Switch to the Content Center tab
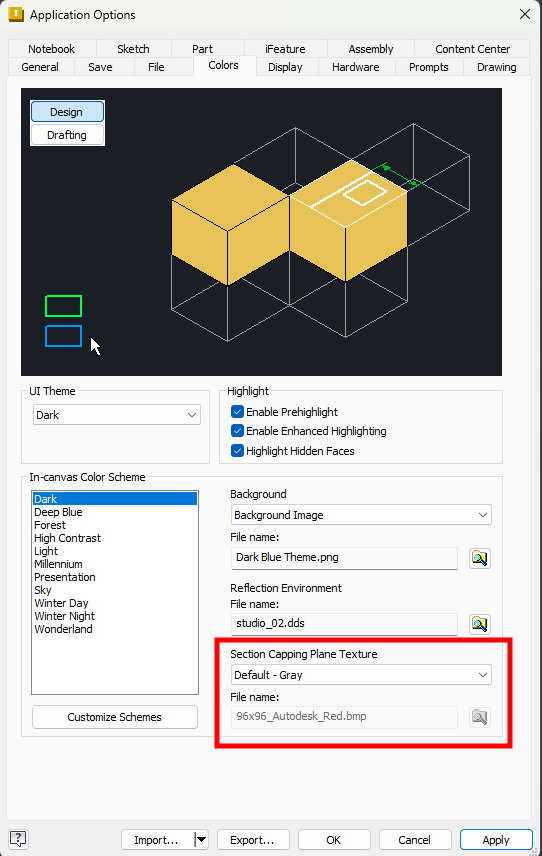Image resolution: width=542 pixels, height=856 pixels. click(472, 49)
